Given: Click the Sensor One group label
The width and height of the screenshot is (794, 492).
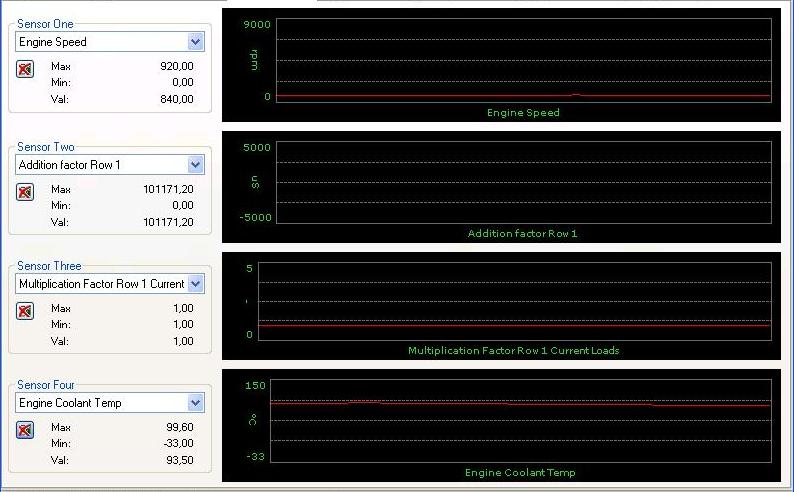Looking at the screenshot, I should (45, 24).
